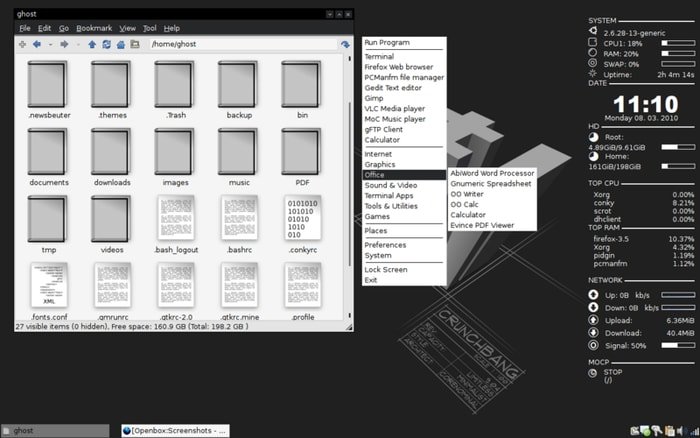The height and width of the screenshot is (438, 700).
Task: Select the .themes folder
Action: tap(112, 90)
